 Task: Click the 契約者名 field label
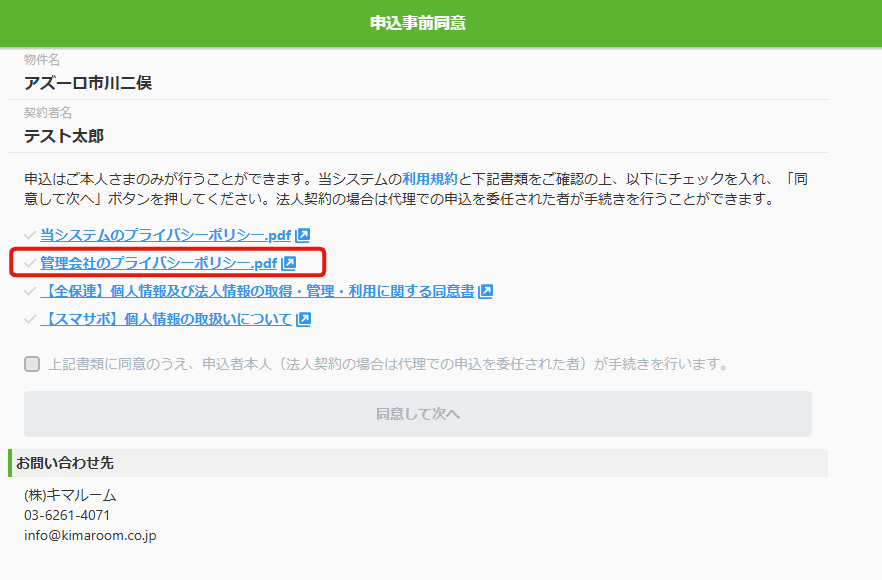coord(48,113)
